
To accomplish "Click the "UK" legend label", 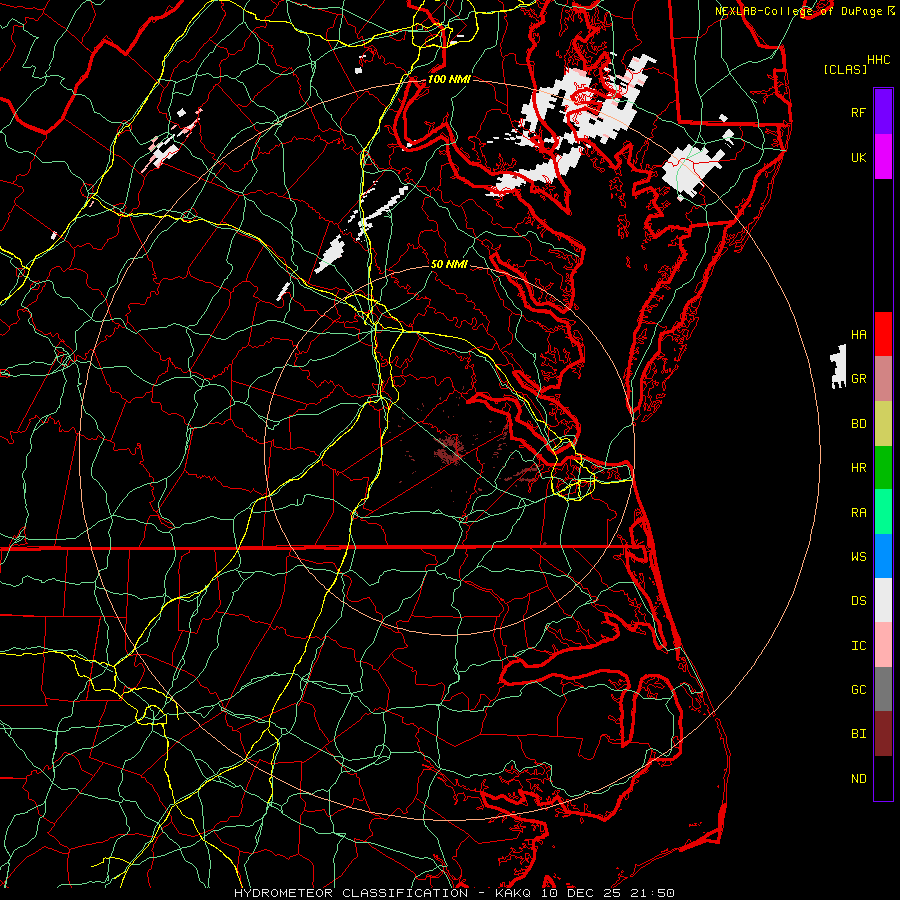I will [859, 157].
